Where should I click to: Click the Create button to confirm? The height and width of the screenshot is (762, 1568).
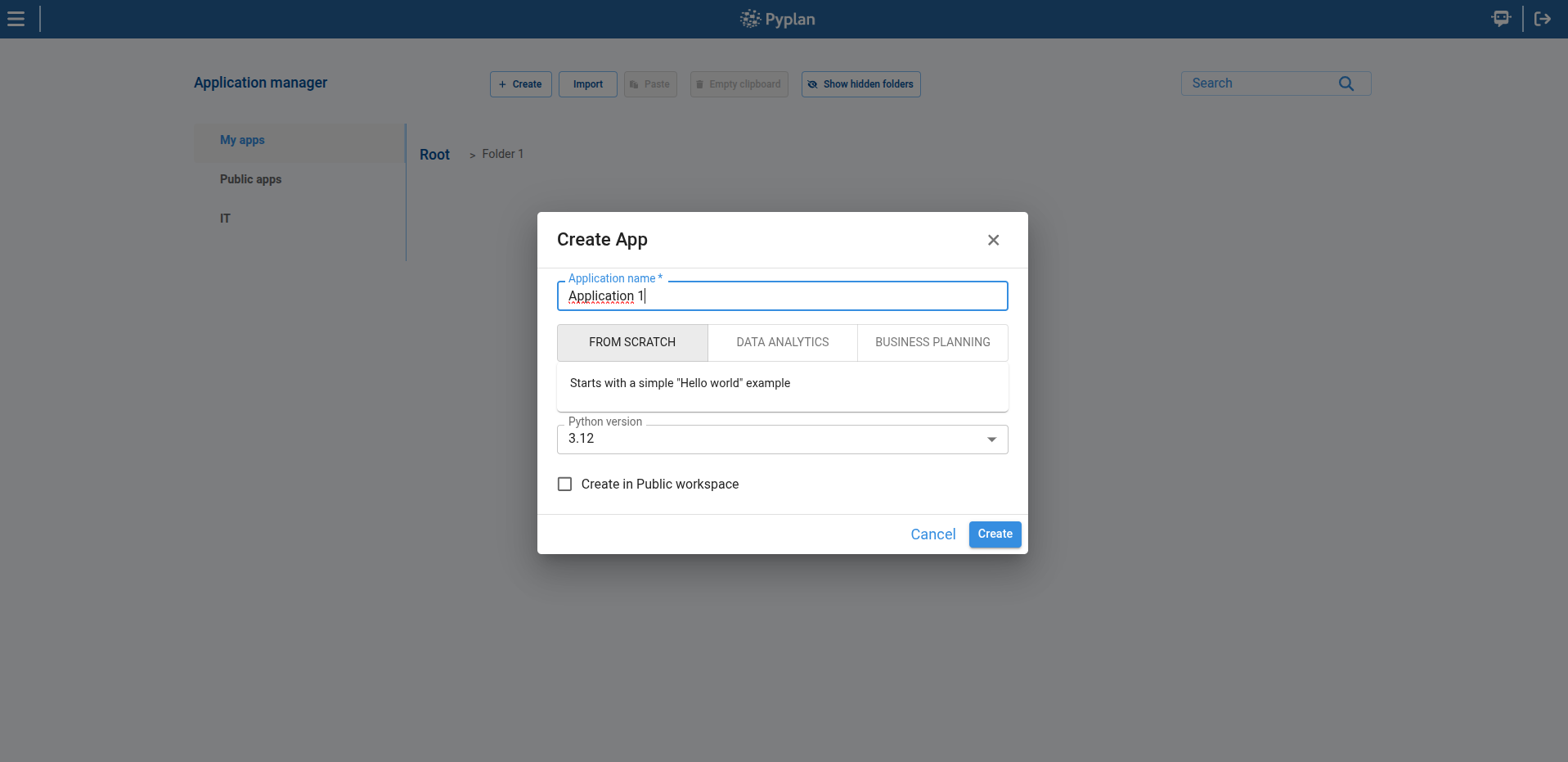coord(994,534)
